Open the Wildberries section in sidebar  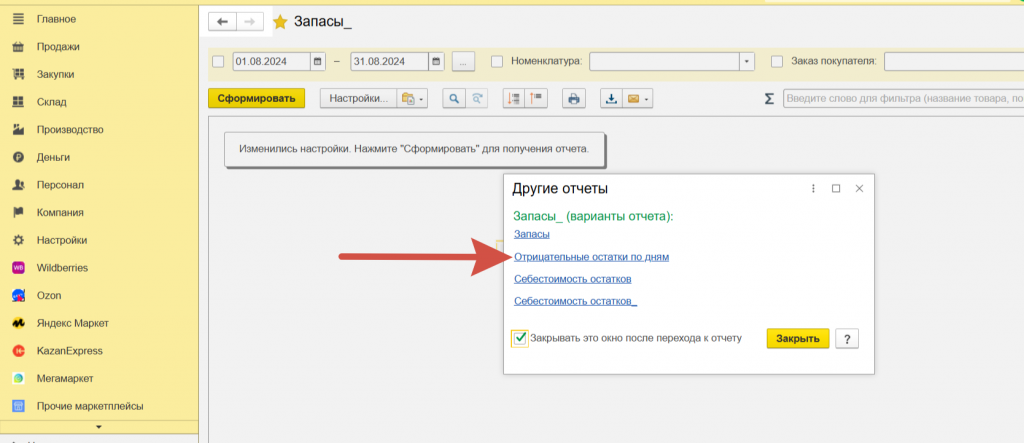[62, 268]
